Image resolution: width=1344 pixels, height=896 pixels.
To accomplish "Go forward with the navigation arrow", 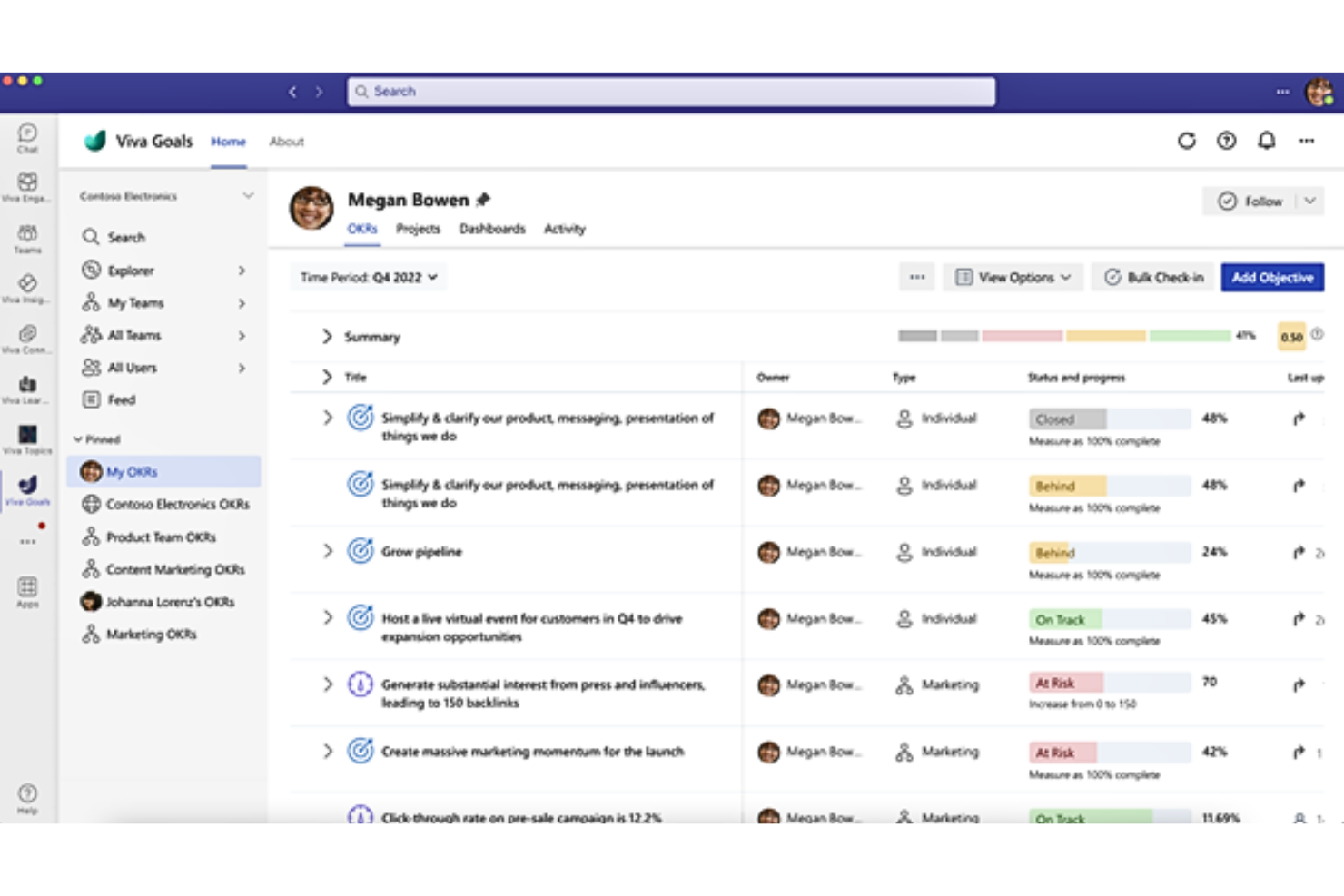I will tap(319, 92).
